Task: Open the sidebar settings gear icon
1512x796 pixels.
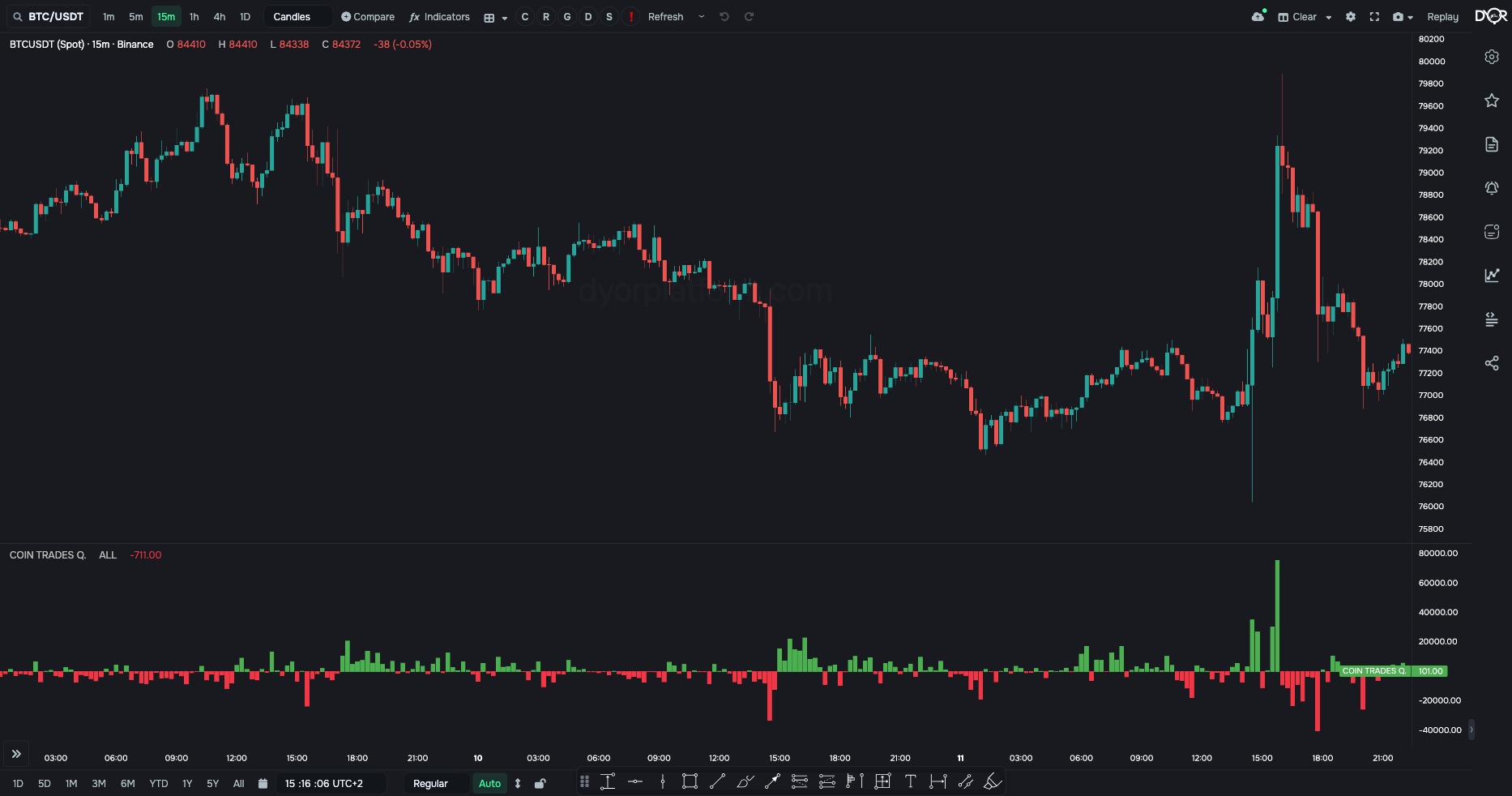Action: [1492, 57]
